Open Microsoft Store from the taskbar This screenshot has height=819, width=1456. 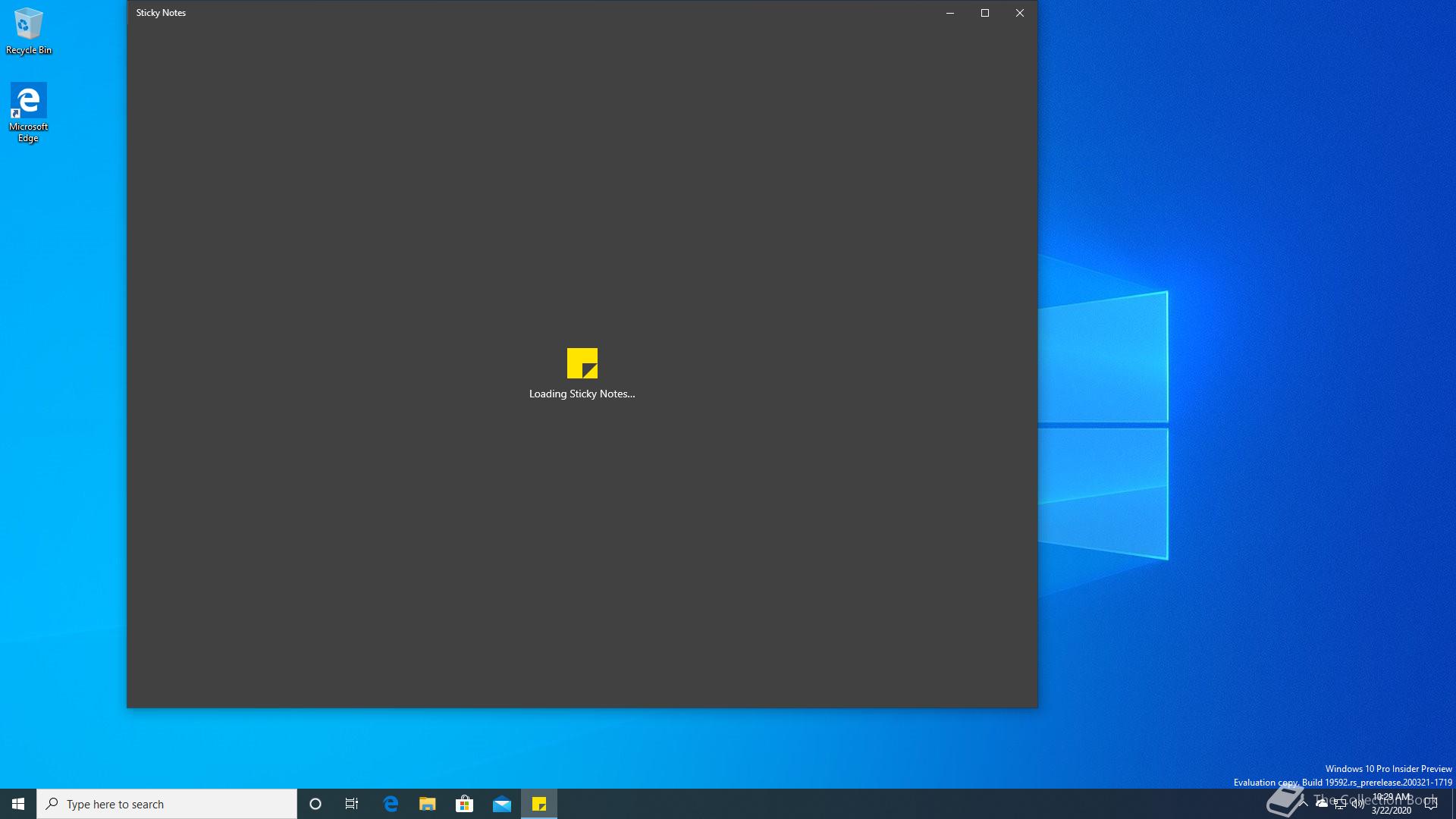click(465, 804)
